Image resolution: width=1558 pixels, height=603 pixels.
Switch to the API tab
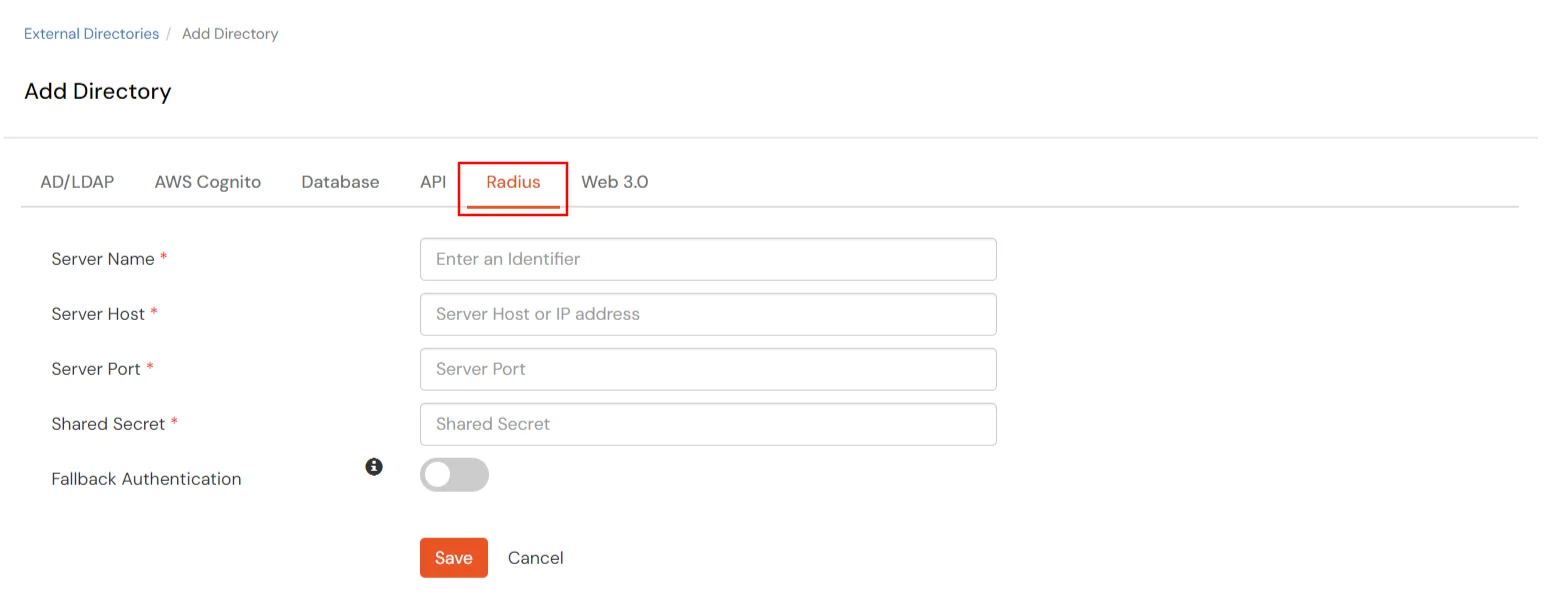click(432, 181)
